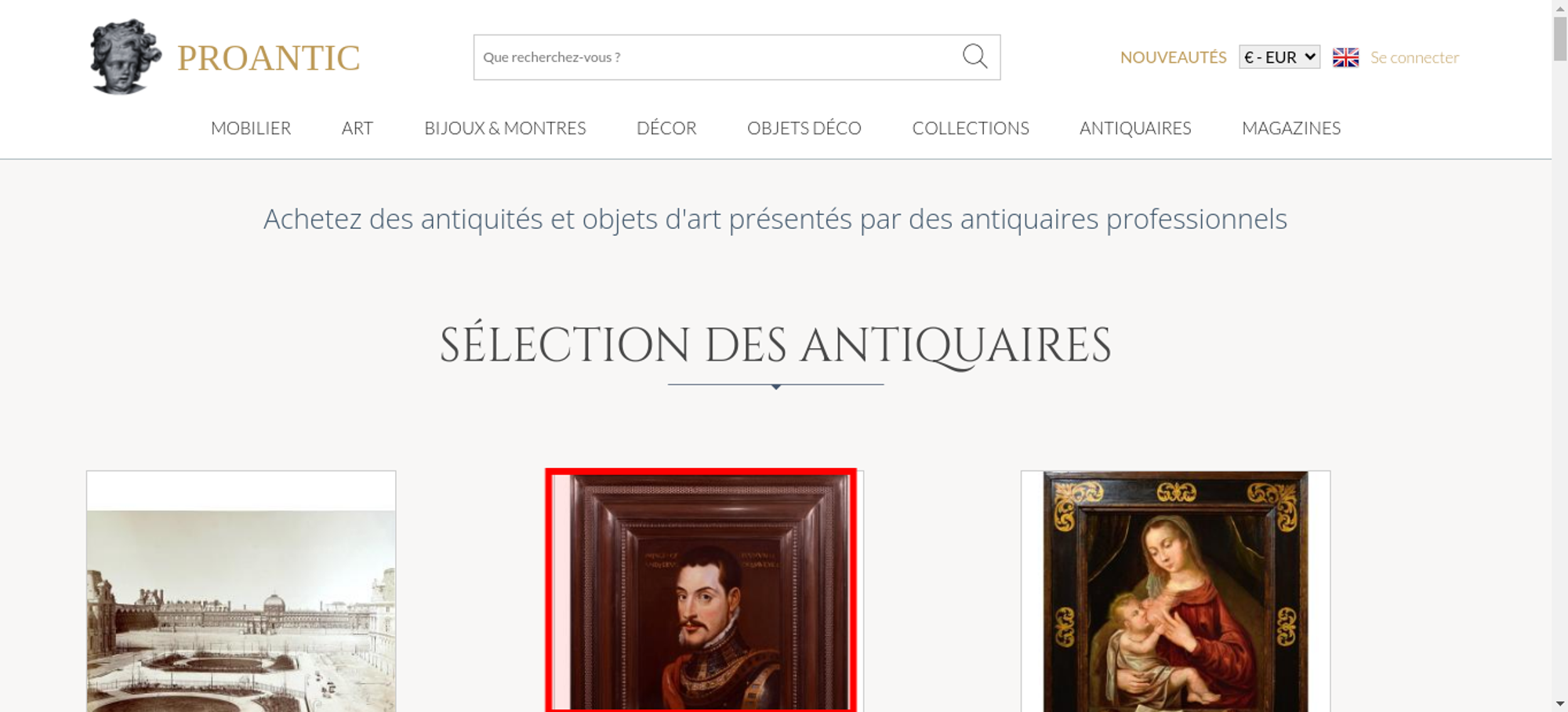Switch language via the UK flag icon
This screenshot has height=712, width=1568.
1345,57
